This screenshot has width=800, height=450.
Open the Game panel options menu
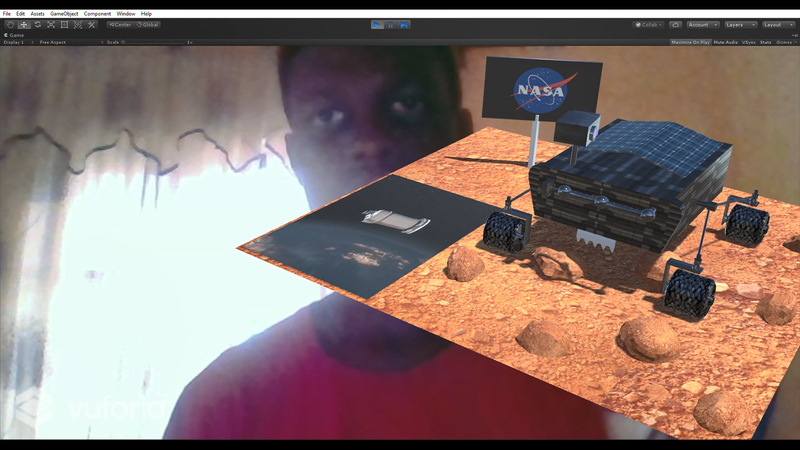tap(795, 35)
